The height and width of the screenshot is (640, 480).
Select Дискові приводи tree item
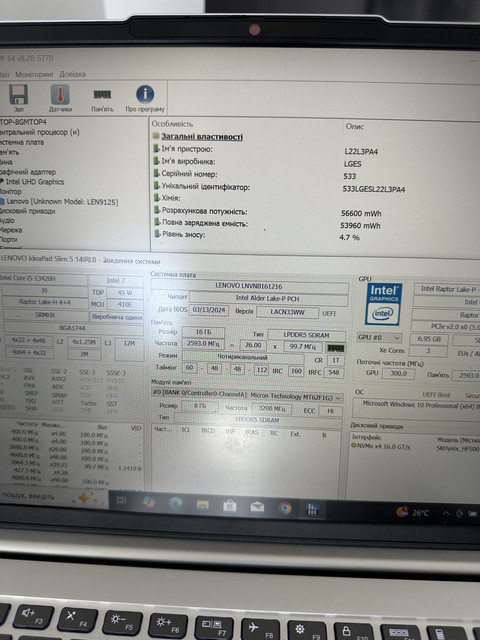[27, 211]
